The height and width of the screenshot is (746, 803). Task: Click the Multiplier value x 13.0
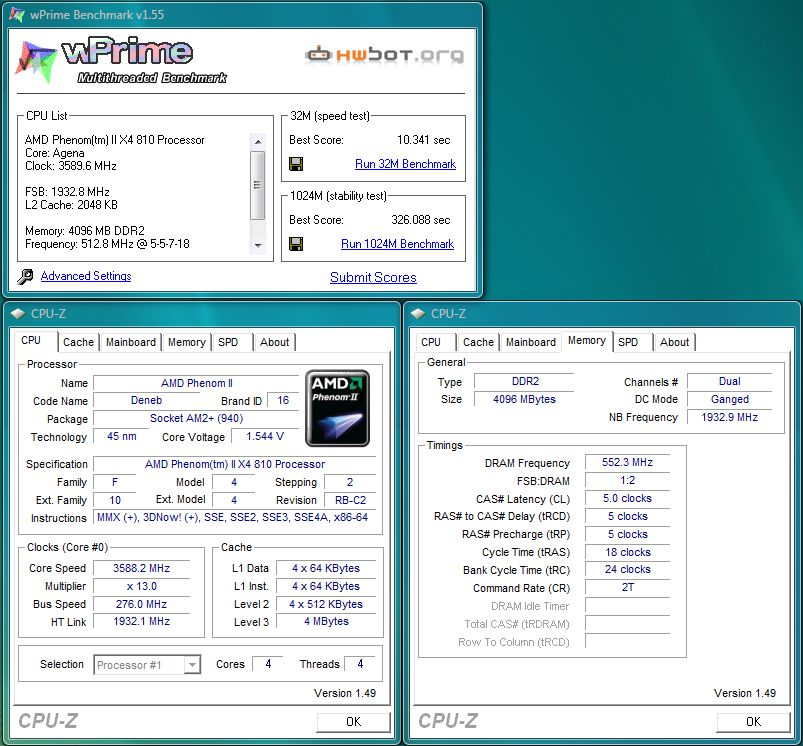tap(141, 586)
